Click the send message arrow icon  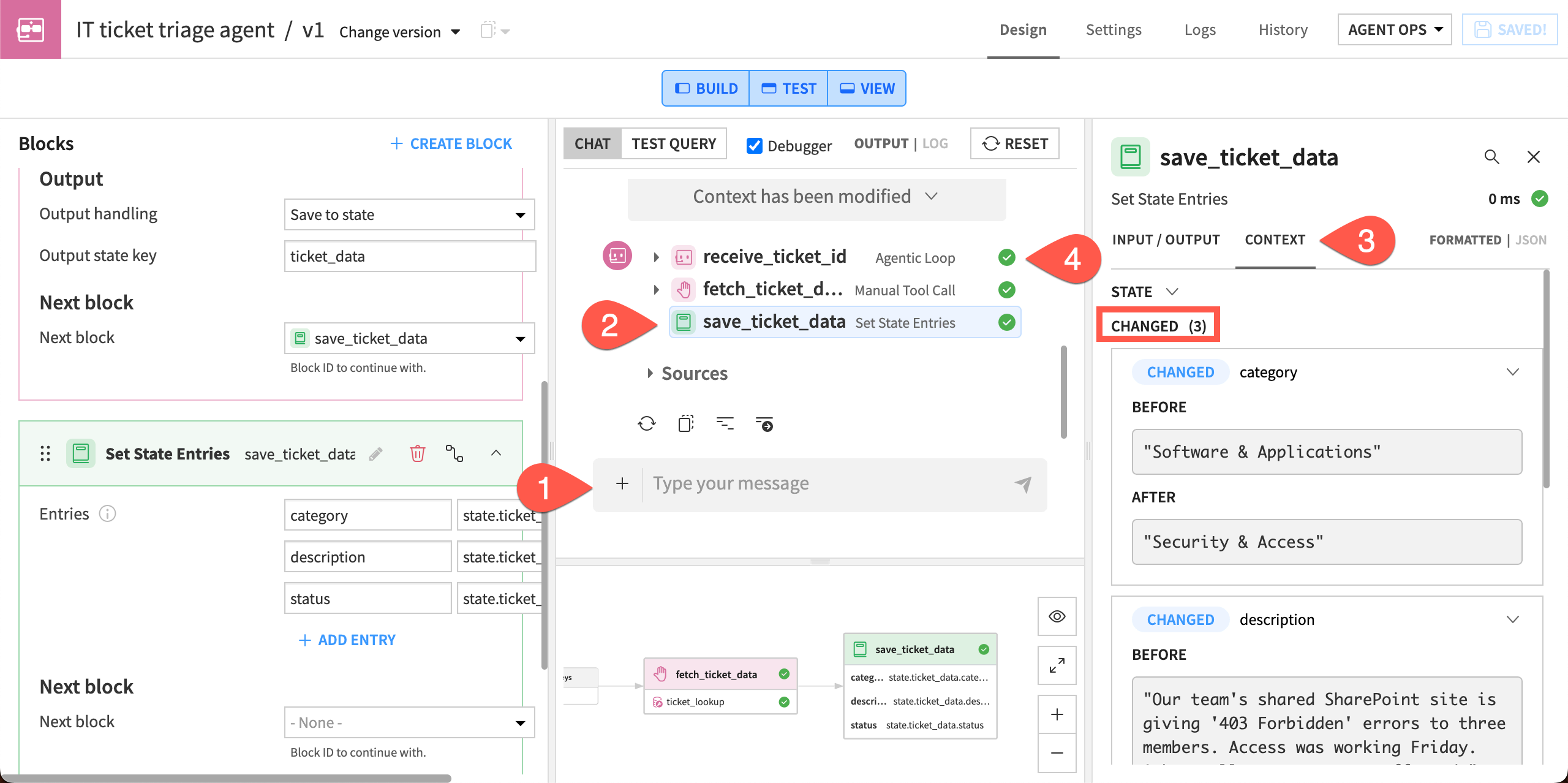[1023, 483]
